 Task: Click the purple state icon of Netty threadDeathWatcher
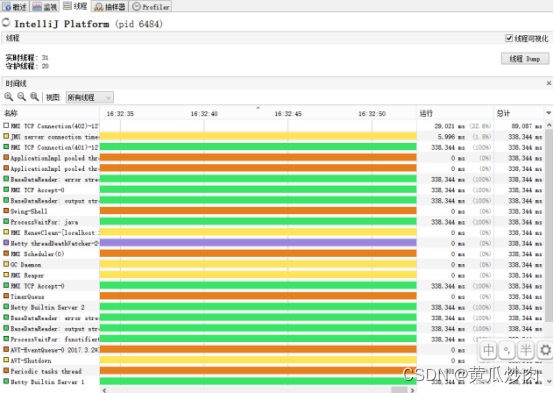[6, 243]
